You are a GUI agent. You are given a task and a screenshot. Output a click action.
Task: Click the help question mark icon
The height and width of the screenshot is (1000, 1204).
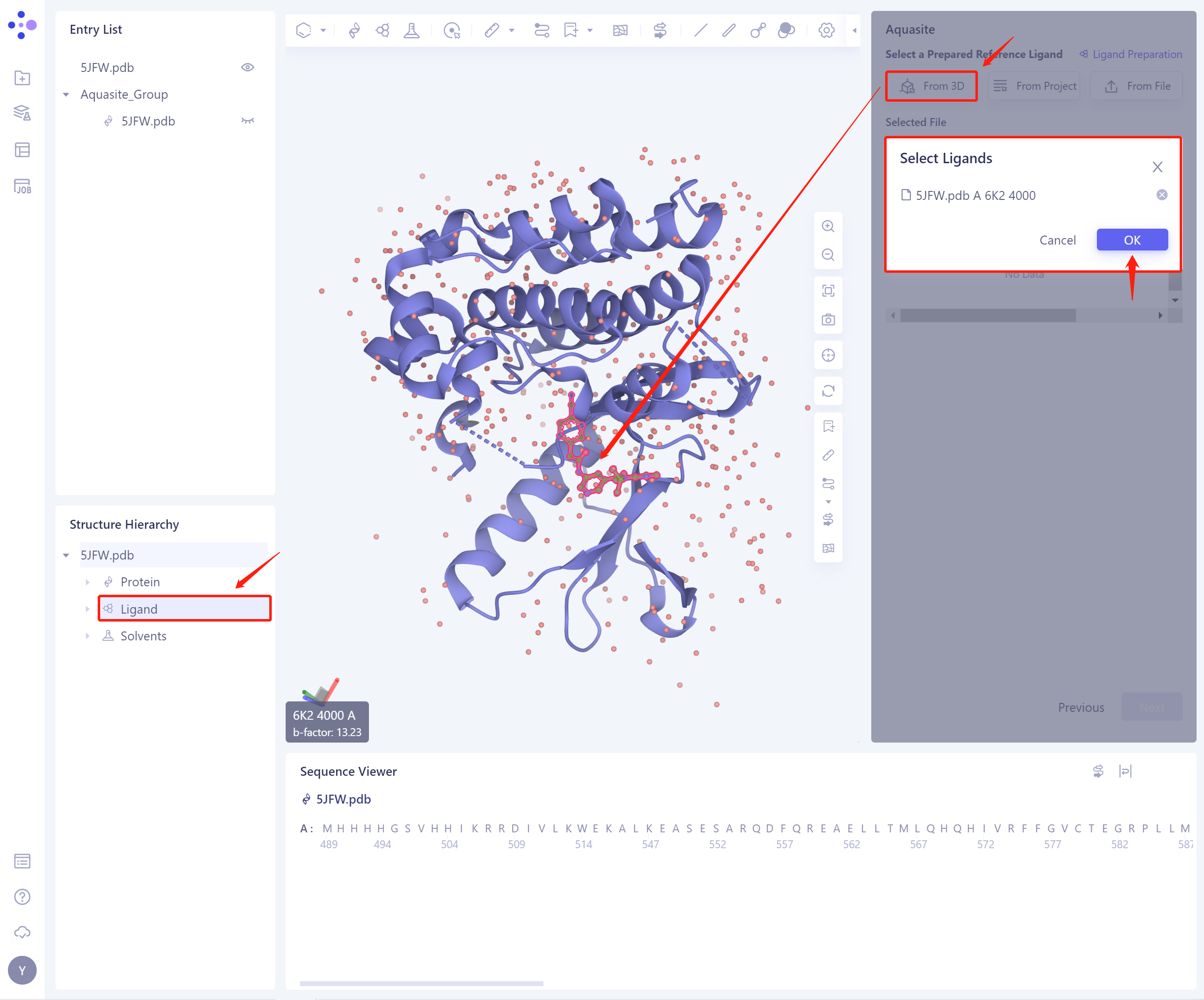(x=22, y=897)
